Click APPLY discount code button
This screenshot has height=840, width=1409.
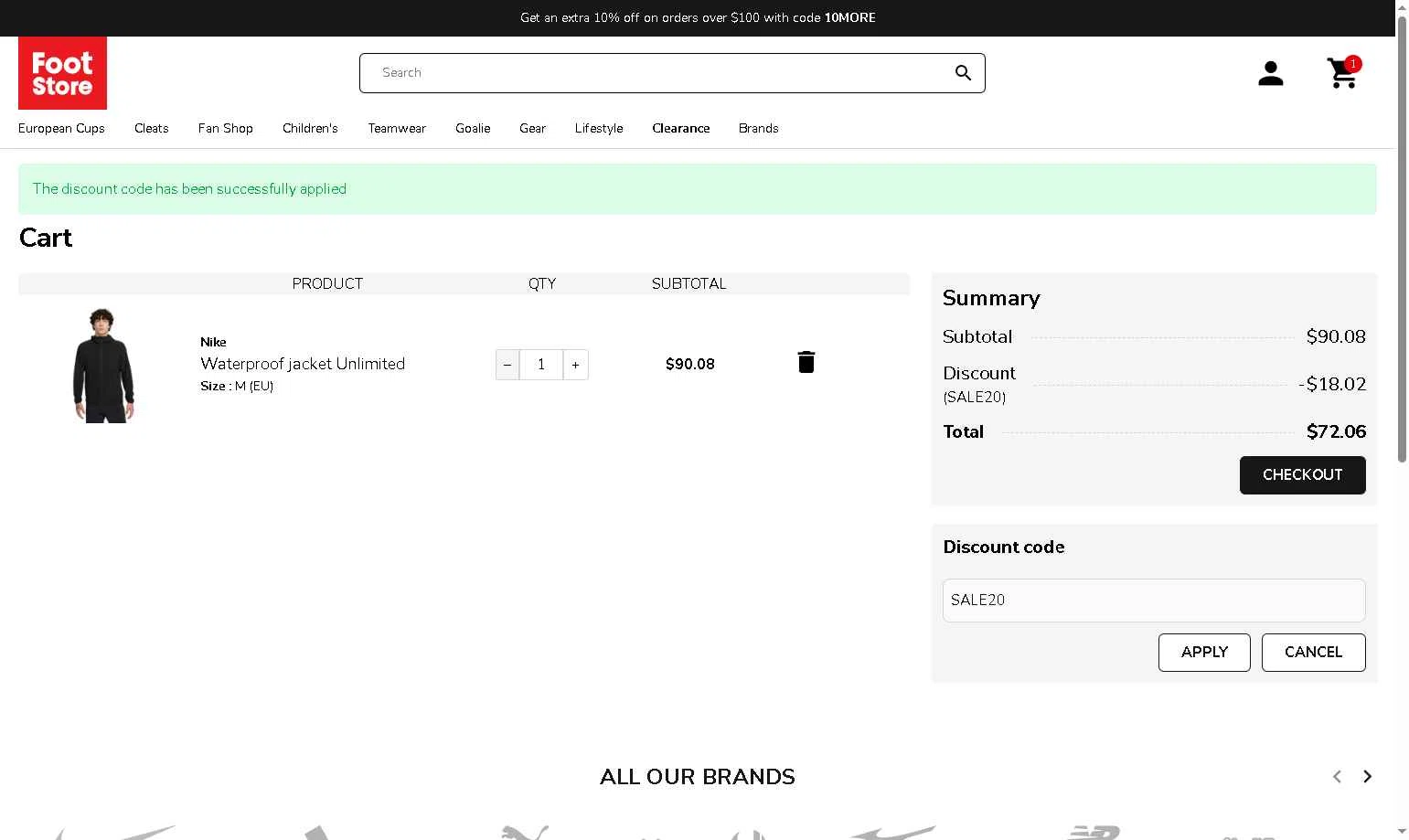pyautogui.click(x=1204, y=653)
